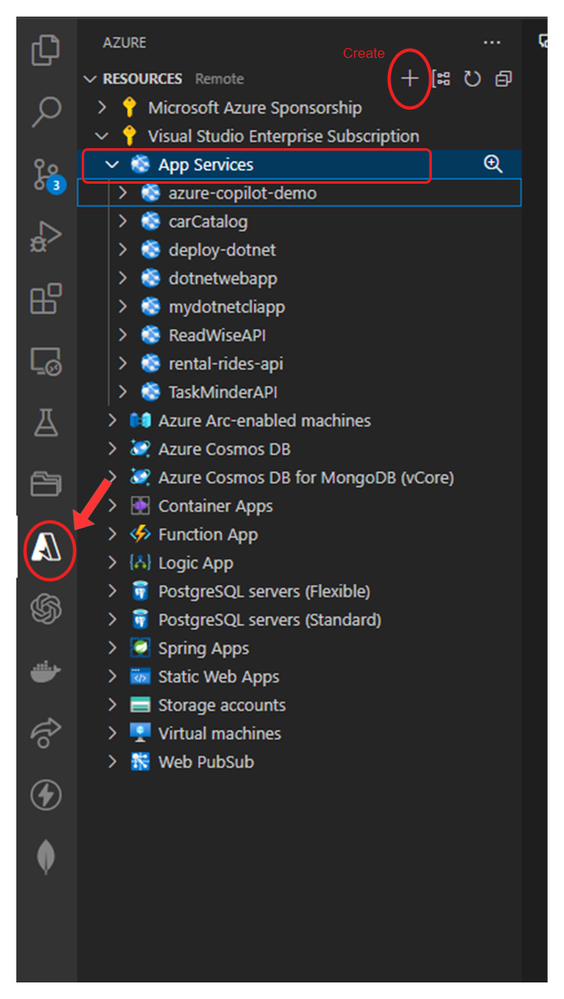Image resolution: width=564 pixels, height=999 pixels.
Task: Open the MongoDB leaf icon view
Action: coord(46,857)
